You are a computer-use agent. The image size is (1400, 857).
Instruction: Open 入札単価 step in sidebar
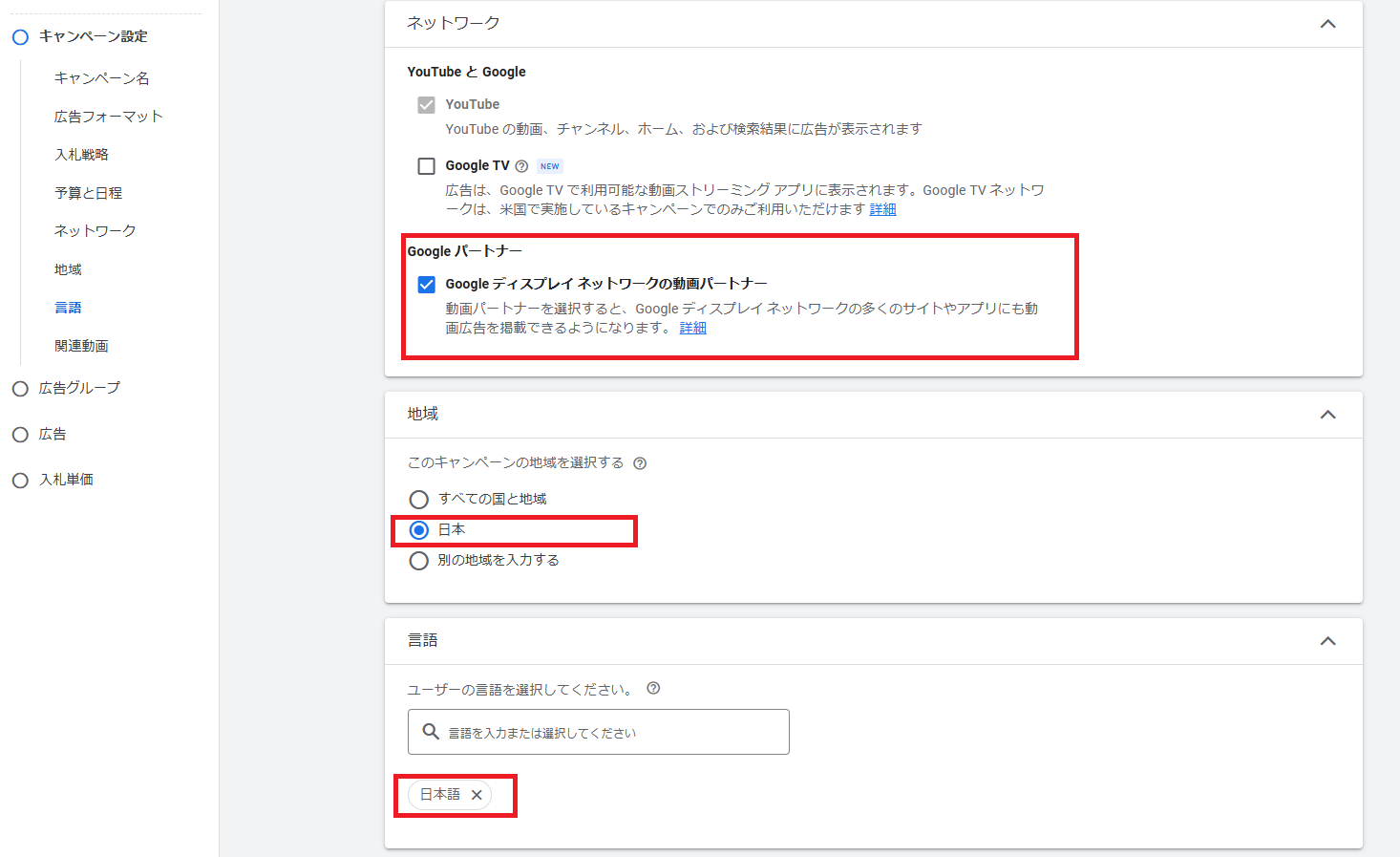(x=66, y=480)
